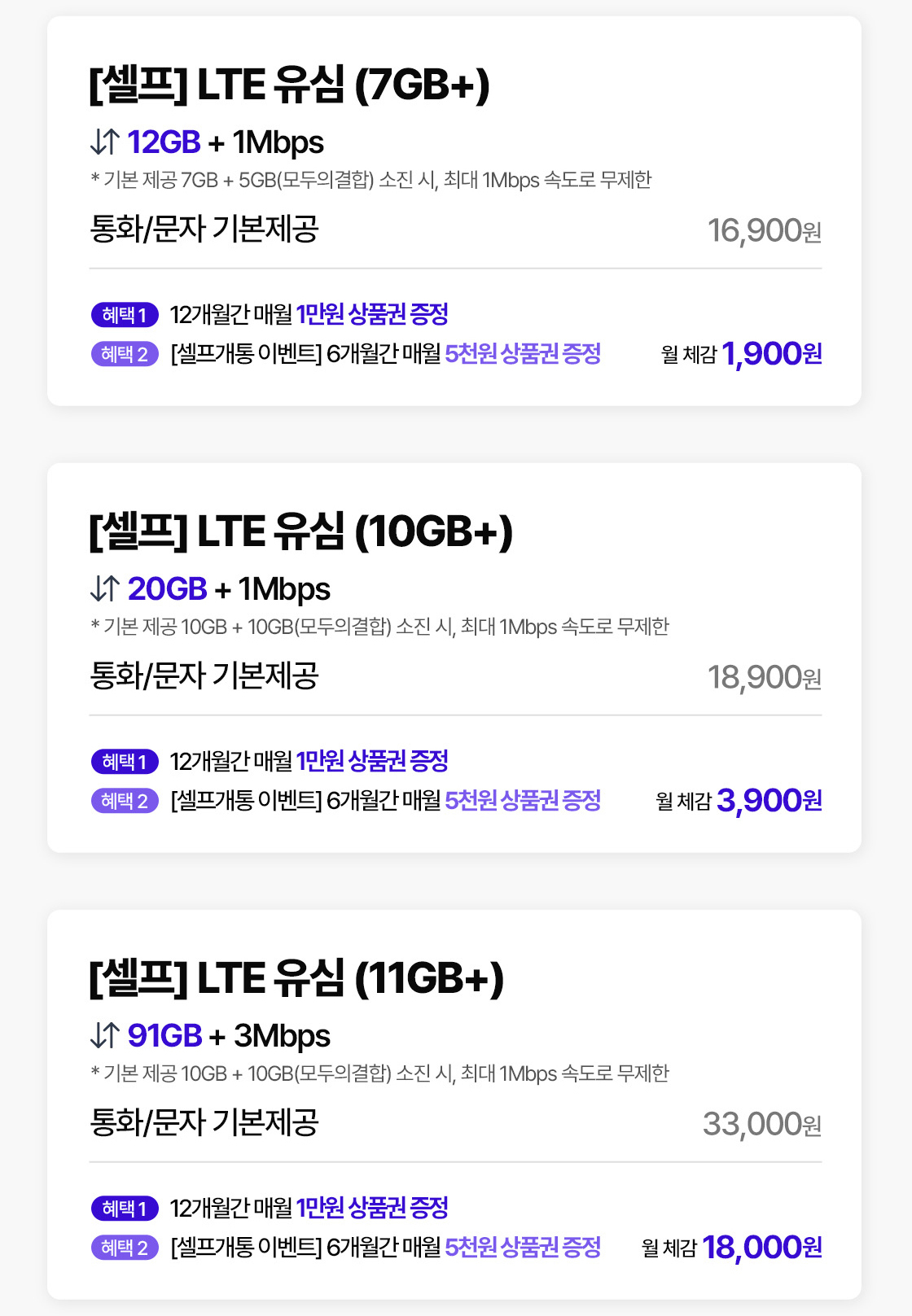Screen dimensions: 912x1316
Task: Tap 혜택2 badge in the 7GB+ plan card
Action: [x=125, y=354]
